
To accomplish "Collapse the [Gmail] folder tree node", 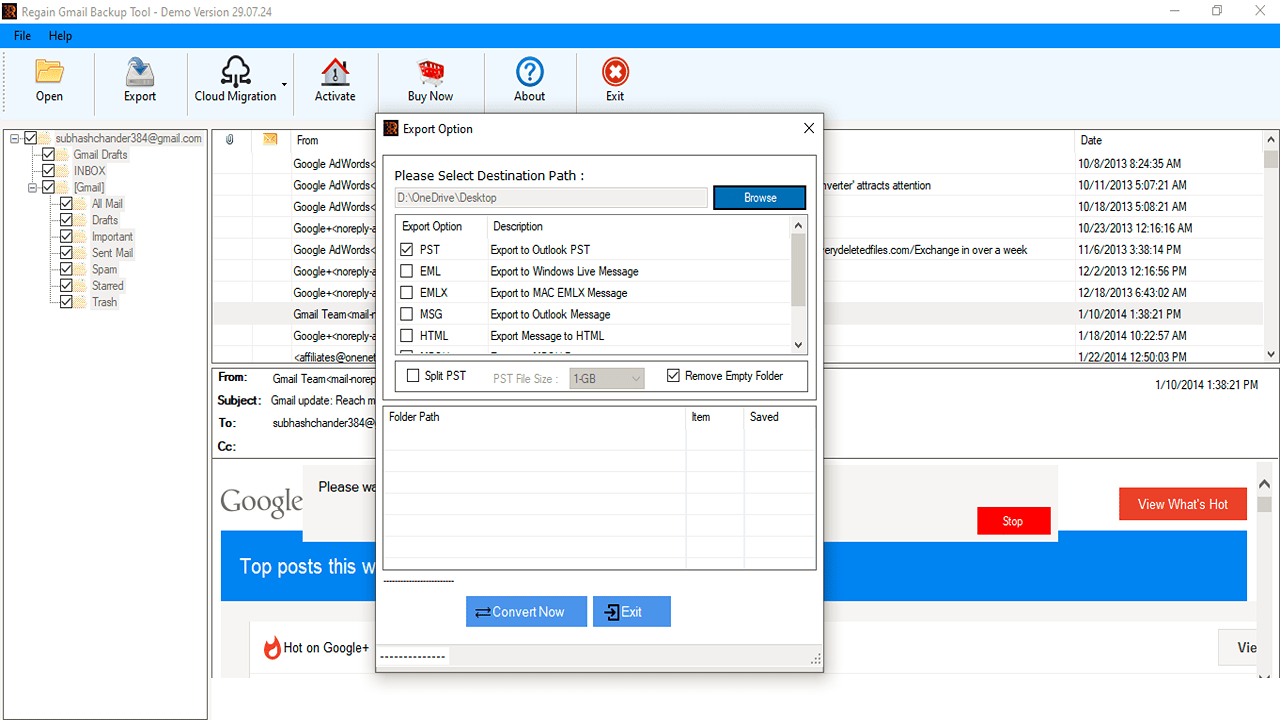I will (32, 187).
